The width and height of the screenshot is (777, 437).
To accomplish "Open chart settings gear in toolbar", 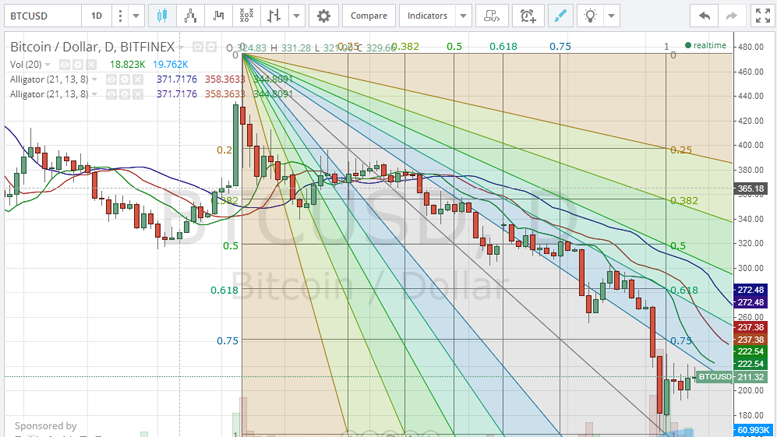I will coord(324,16).
